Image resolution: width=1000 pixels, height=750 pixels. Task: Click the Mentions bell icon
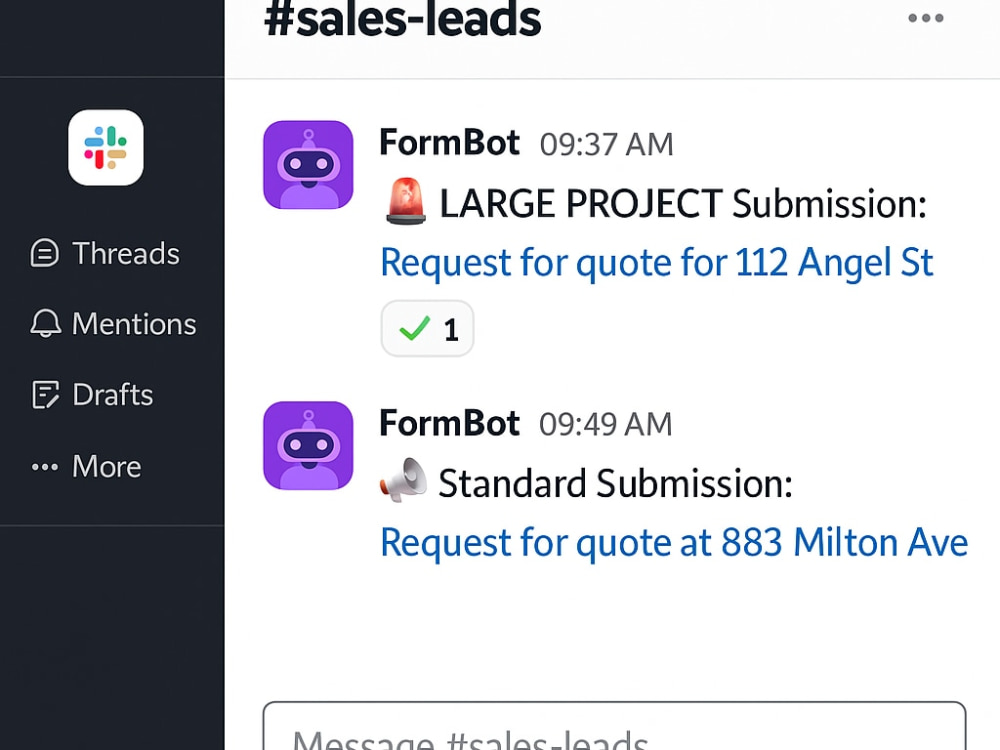coord(45,323)
